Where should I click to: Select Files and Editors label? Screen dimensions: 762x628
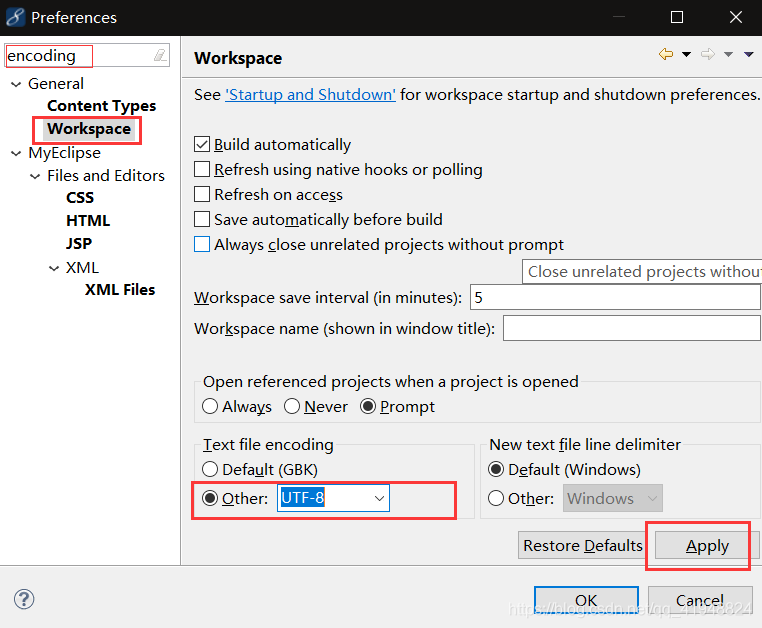[x=106, y=175]
